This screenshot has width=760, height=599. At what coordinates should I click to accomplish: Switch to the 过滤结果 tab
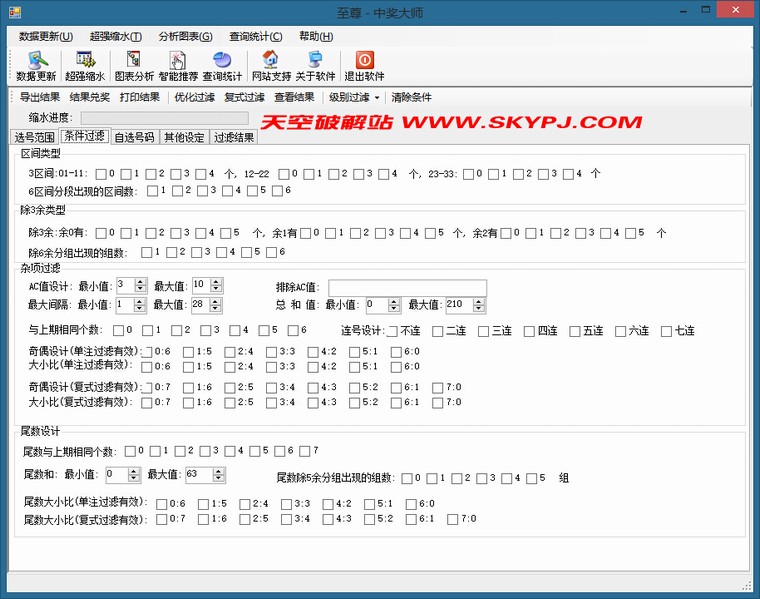point(234,137)
